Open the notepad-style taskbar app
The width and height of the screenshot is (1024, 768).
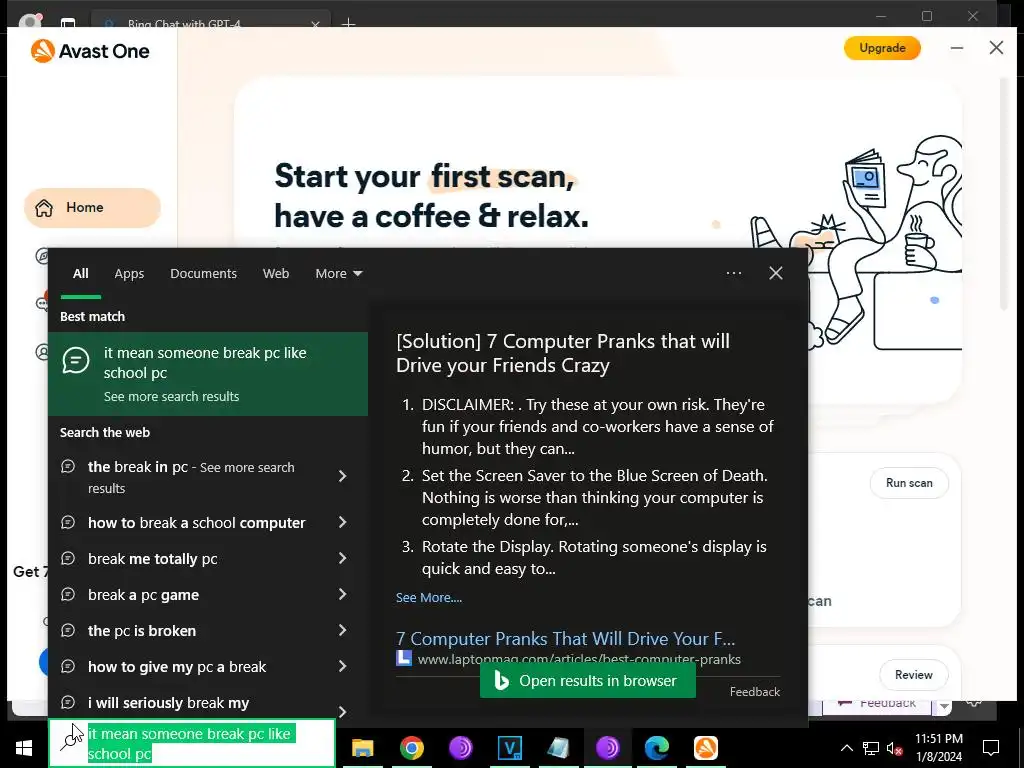(558, 748)
